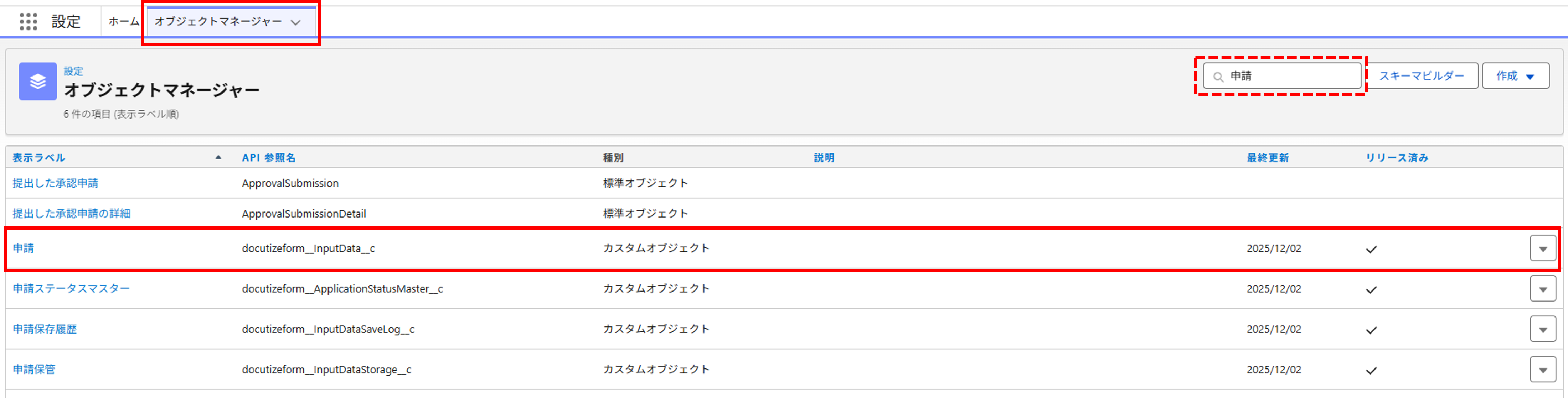Open the 申請 object link
Screen dimensions: 1568x398
(23, 248)
